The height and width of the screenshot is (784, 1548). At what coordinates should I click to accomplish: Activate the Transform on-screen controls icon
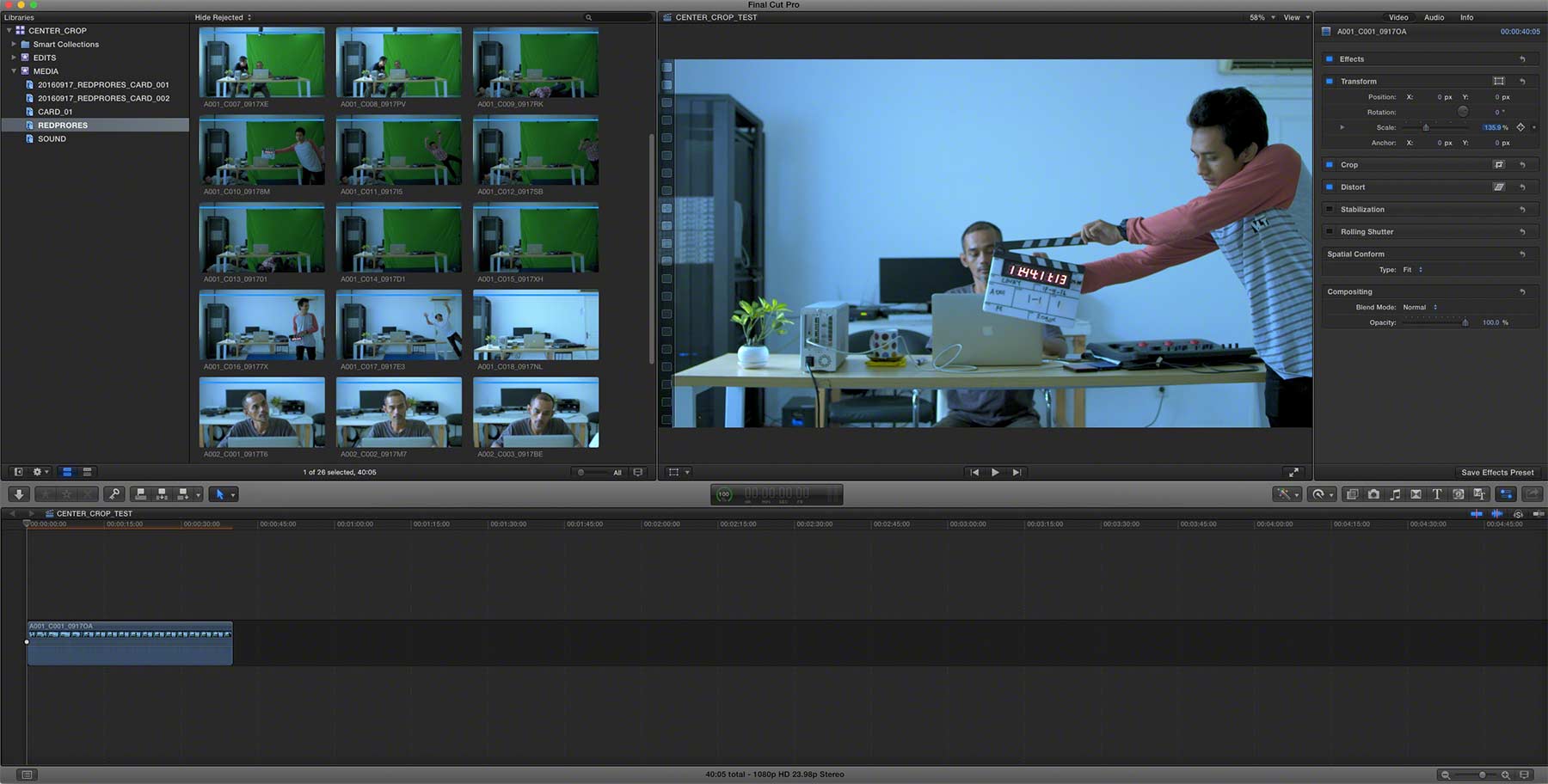pyautogui.click(x=1499, y=81)
